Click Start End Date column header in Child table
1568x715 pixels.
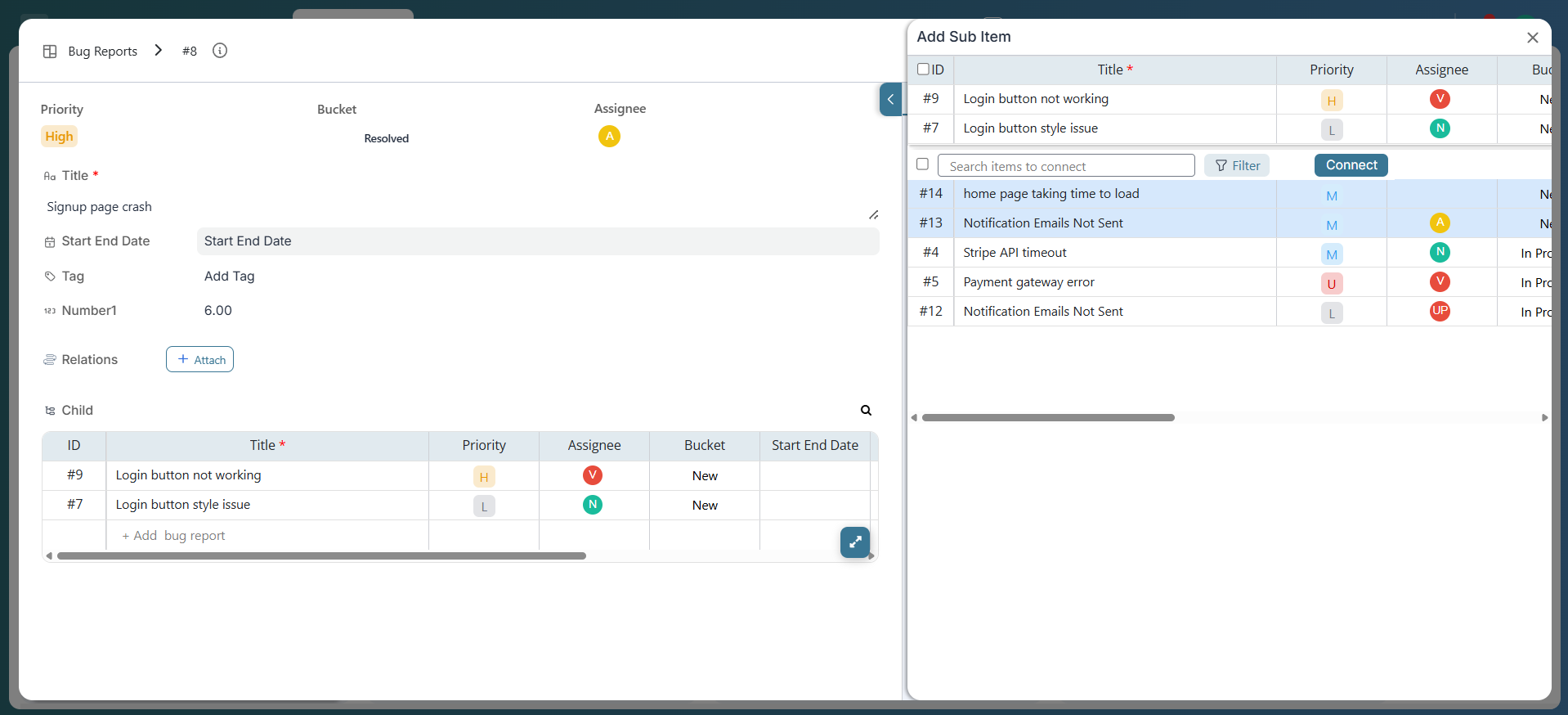pyautogui.click(x=815, y=446)
